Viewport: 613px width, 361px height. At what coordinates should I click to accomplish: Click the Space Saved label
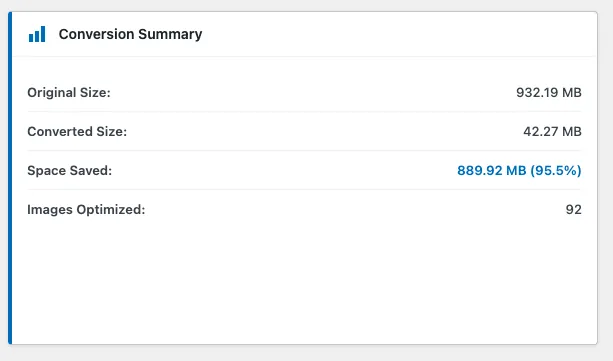coord(70,171)
